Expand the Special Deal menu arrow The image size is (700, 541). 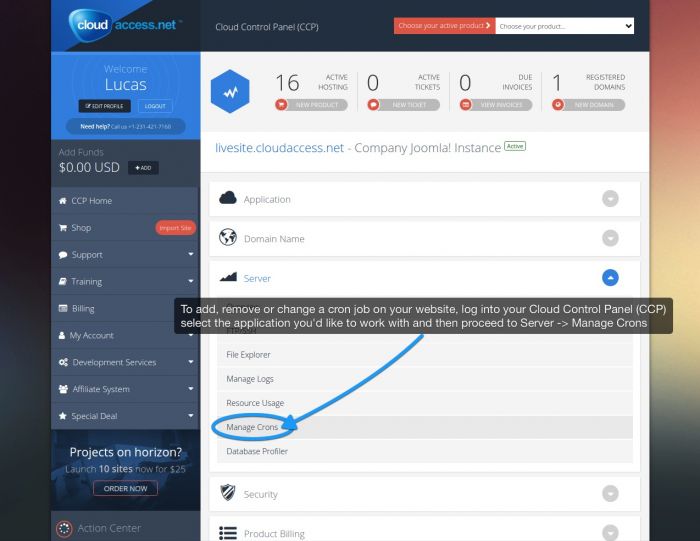tap(191, 416)
